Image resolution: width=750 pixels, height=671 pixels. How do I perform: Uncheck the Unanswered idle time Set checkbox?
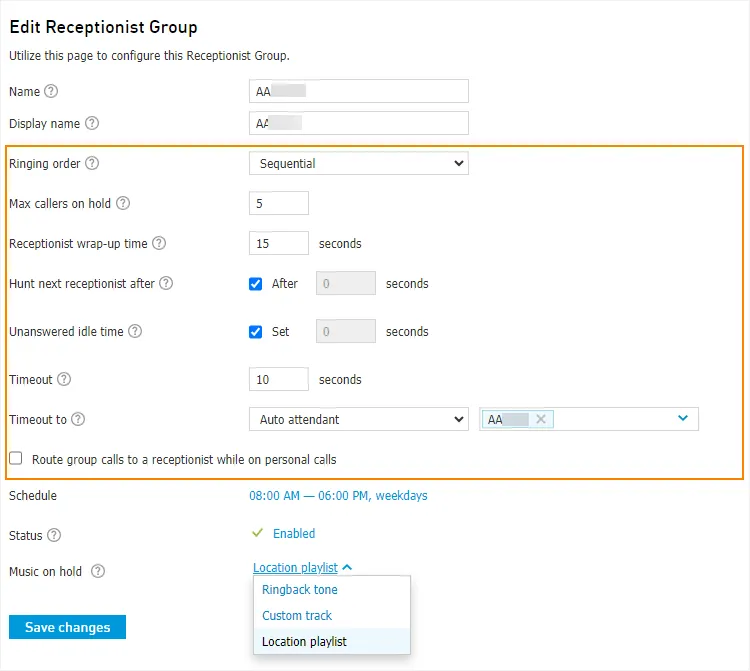tap(255, 331)
